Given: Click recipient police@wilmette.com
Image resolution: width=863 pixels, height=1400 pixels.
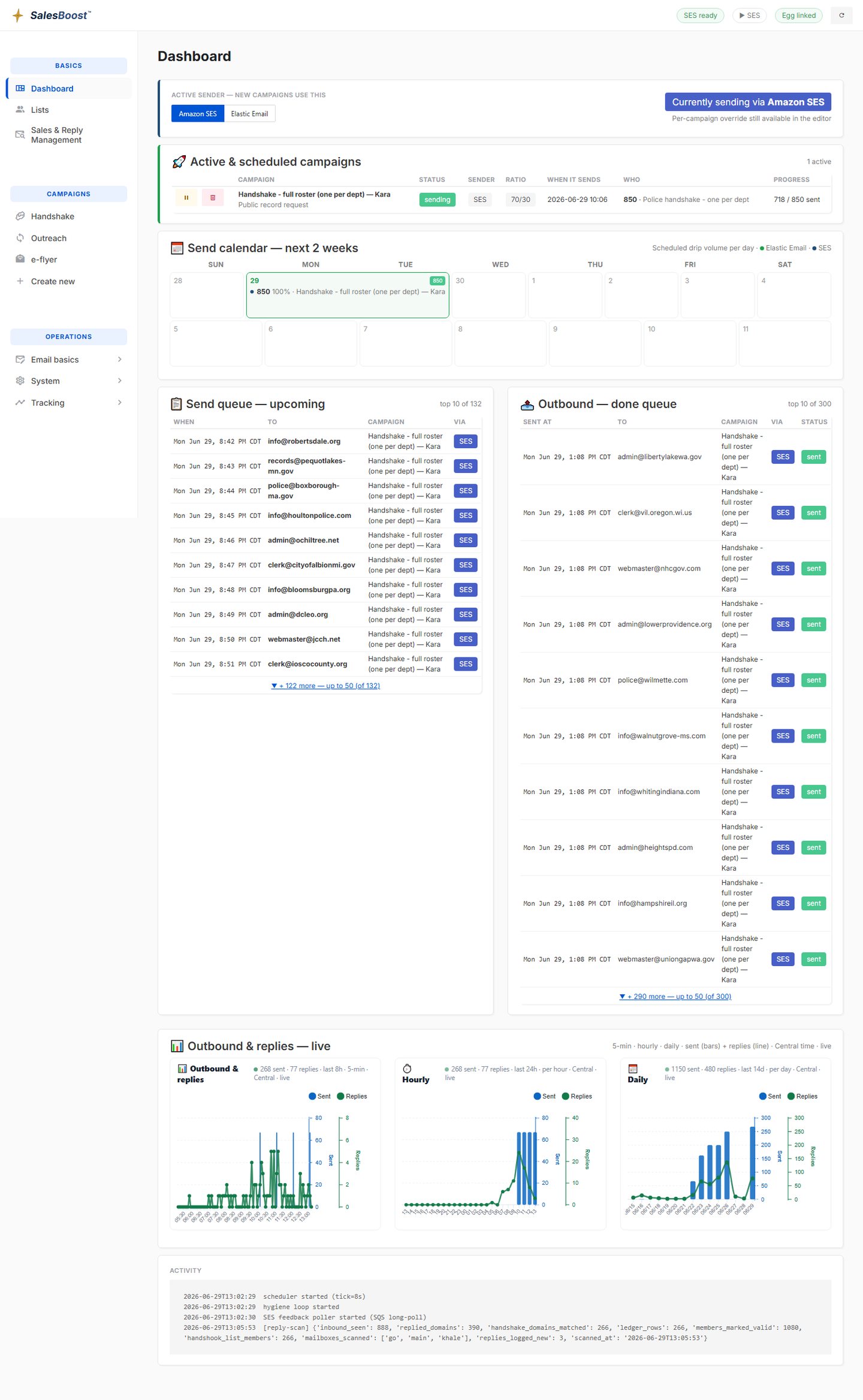Looking at the screenshot, I should point(653,680).
